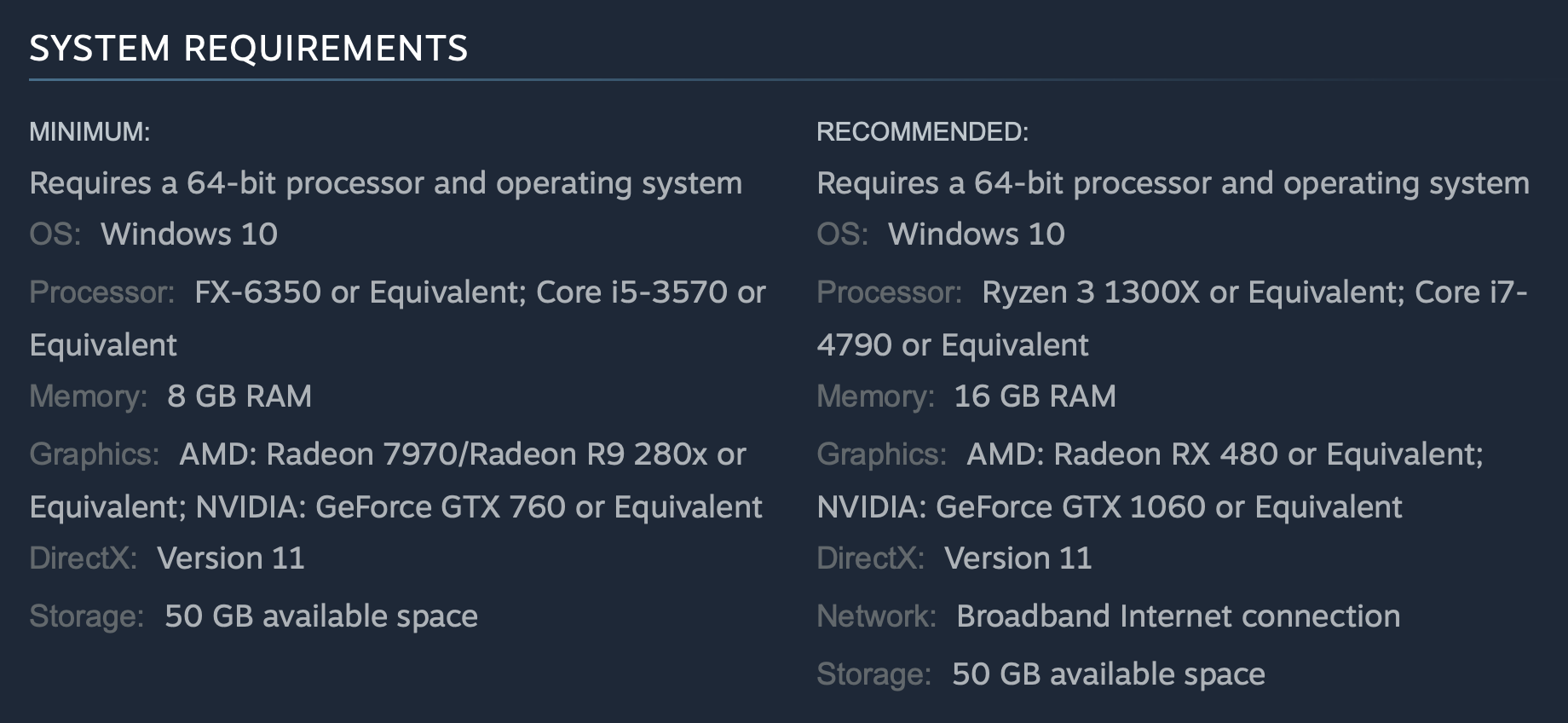The height and width of the screenshot is (723, 1568).
Task: Click the RECOMMENDED section label
Action: [x=922, y=132]
